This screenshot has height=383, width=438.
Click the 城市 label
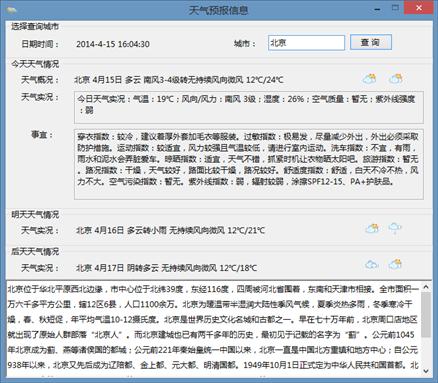click(244, 44)
